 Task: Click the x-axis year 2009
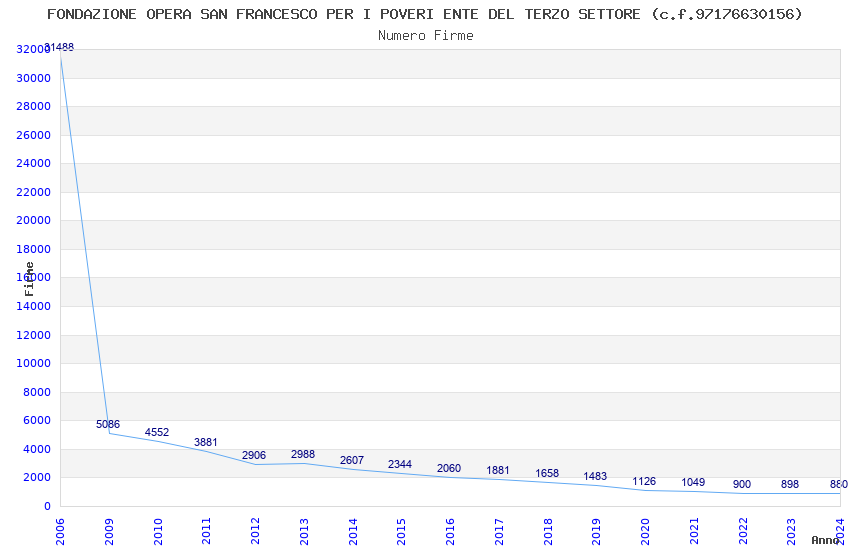(109, 532)
